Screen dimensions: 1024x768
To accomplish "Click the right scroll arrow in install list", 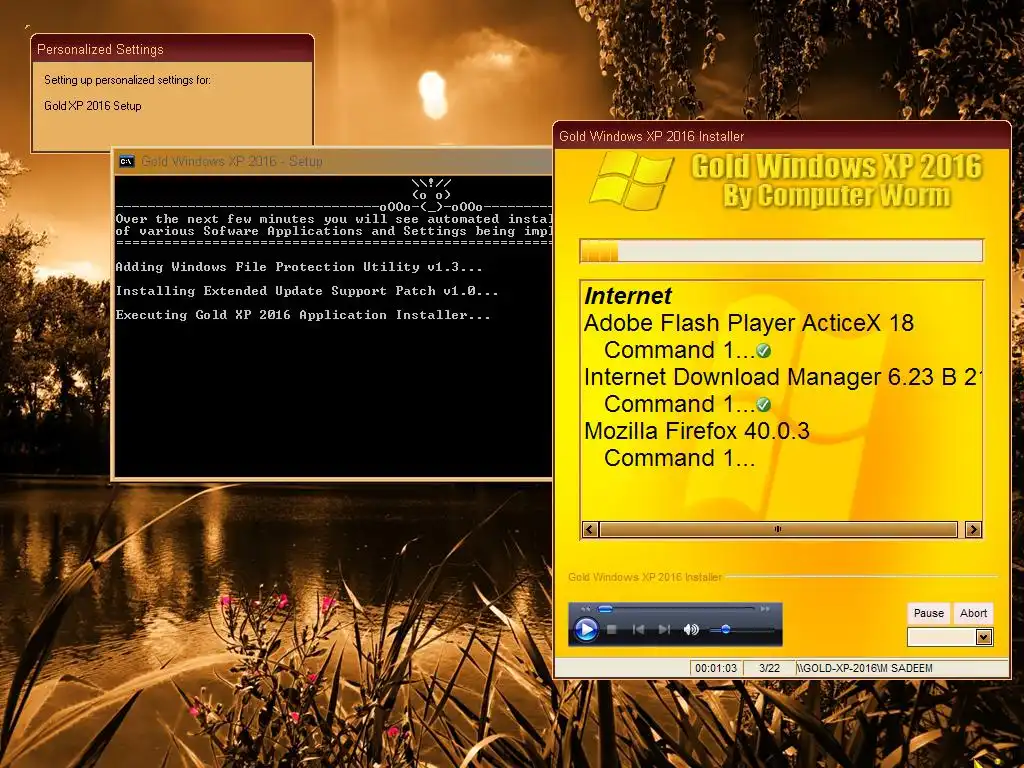I will tap(973, 530).
